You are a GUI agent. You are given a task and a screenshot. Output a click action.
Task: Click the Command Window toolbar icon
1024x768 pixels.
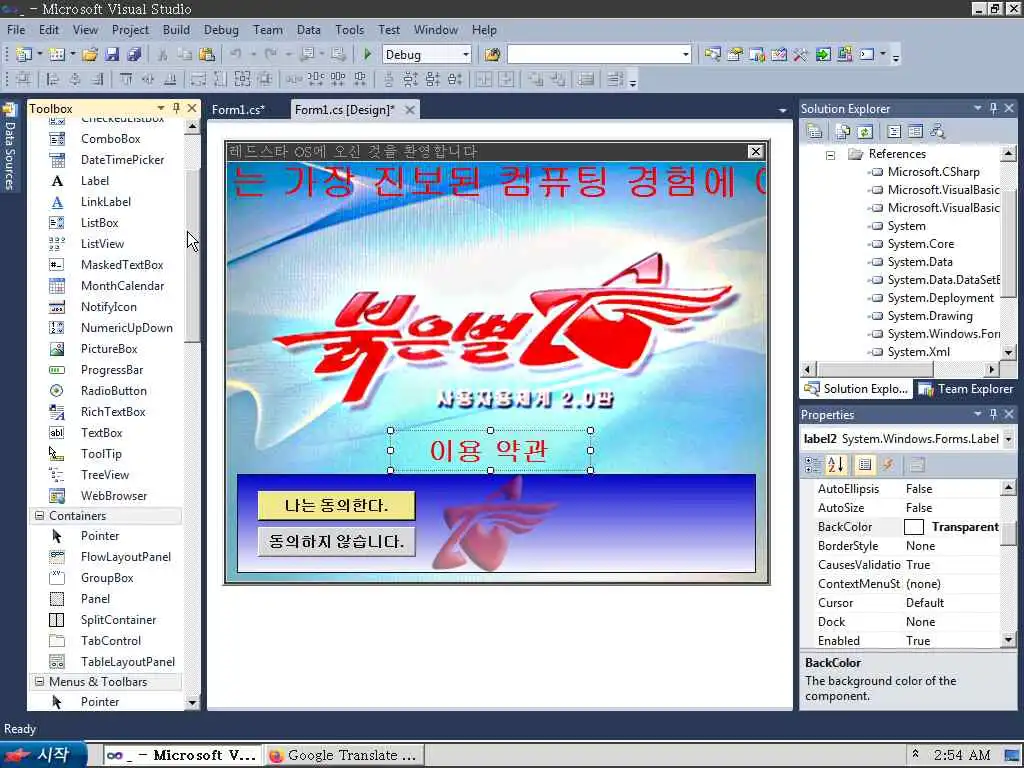(x=867, y=55)
